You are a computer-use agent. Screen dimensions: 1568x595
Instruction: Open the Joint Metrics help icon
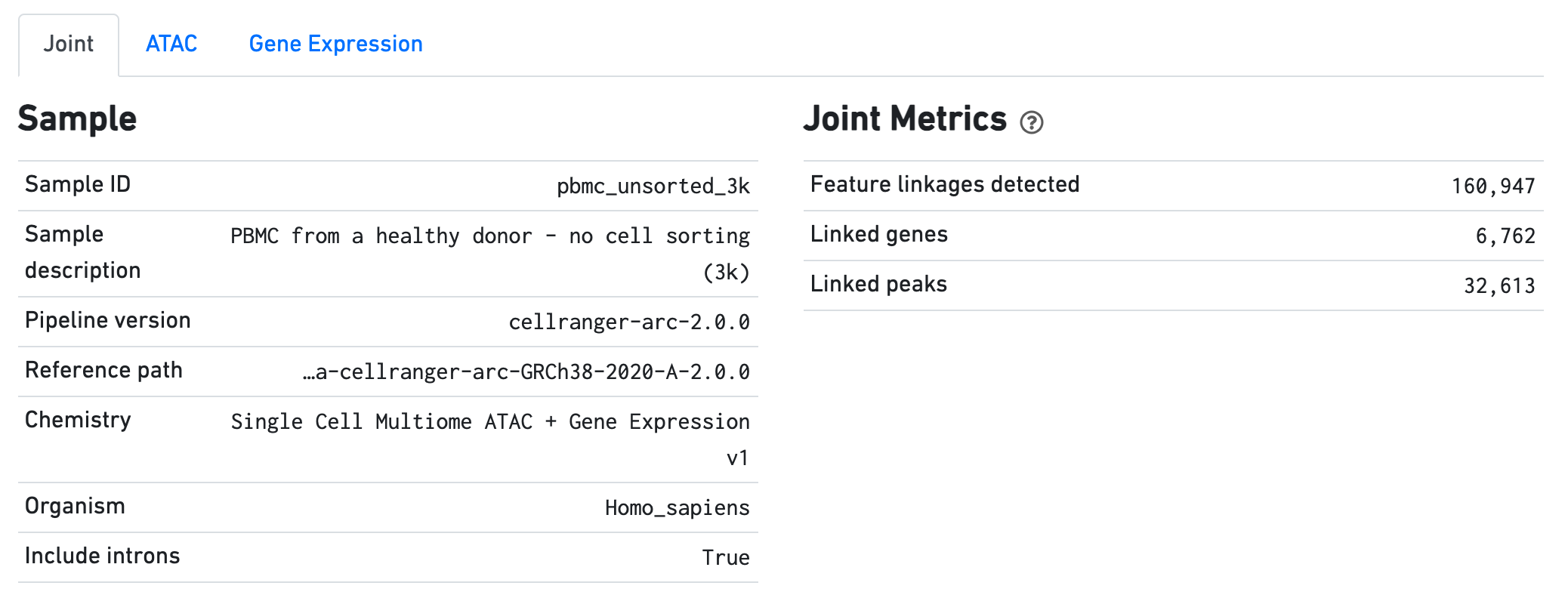point(1031,122)
